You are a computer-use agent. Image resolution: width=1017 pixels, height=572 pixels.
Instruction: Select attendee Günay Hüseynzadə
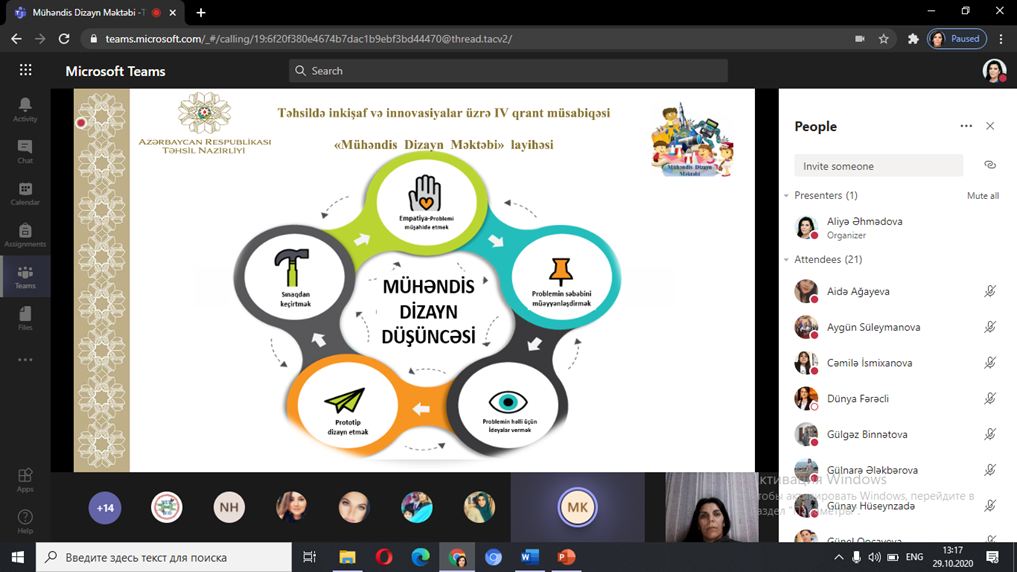click(x=898, y=505)
